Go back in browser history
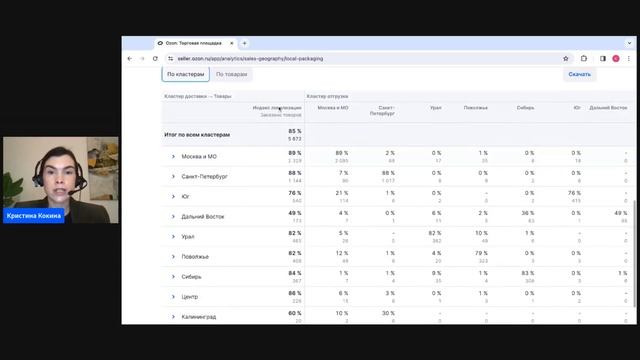This screenshot has height=360, width=640. (130, 59)
